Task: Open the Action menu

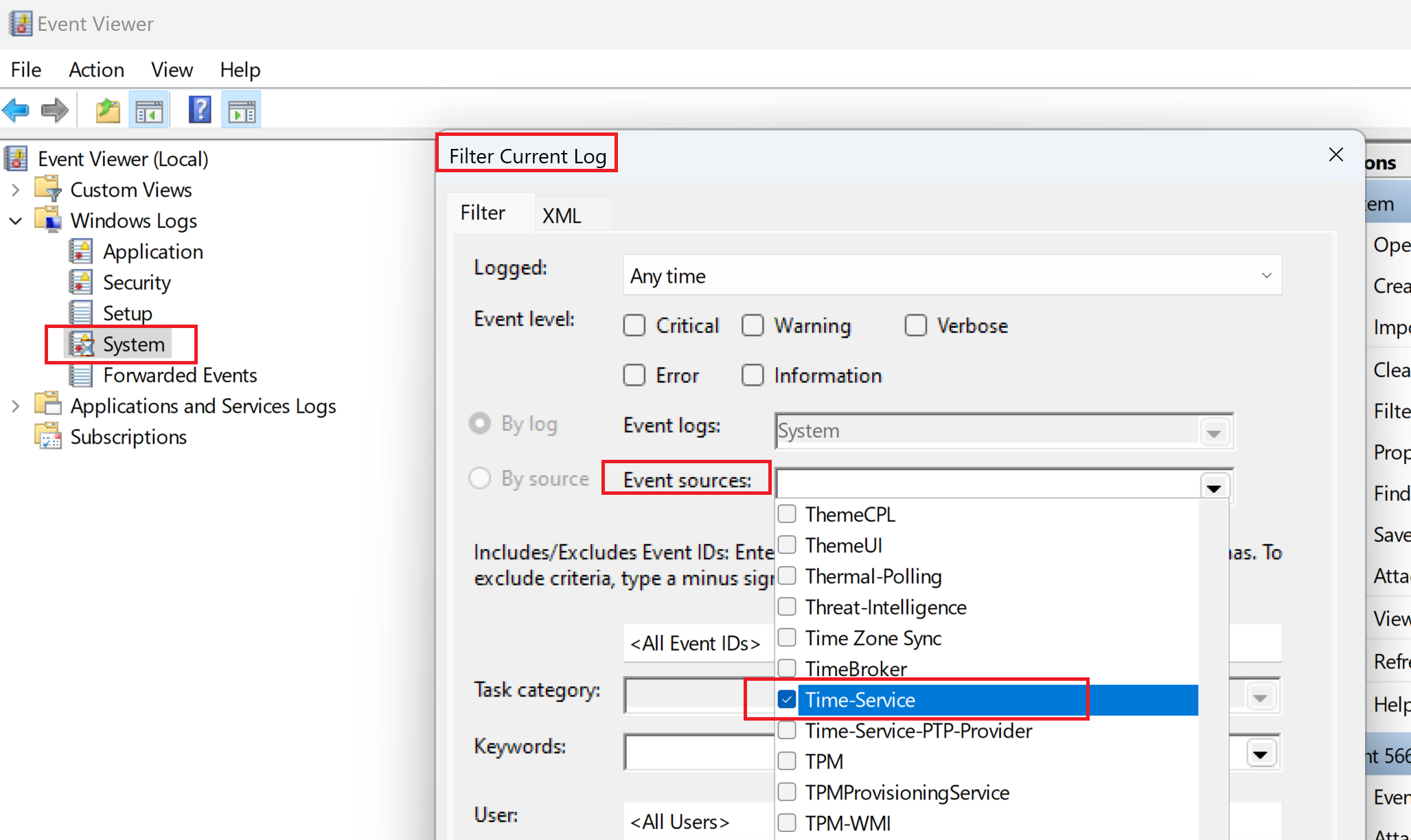Action: click(x=96, y=70)
